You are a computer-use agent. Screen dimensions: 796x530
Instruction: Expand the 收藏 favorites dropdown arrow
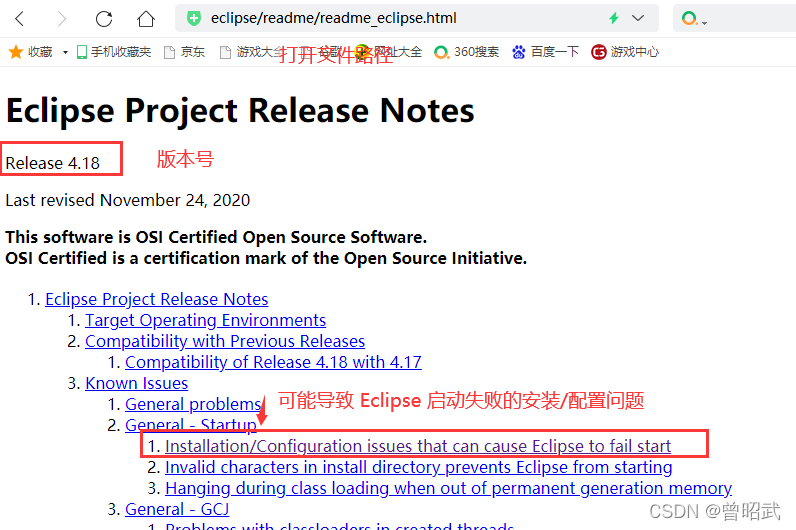65,52
